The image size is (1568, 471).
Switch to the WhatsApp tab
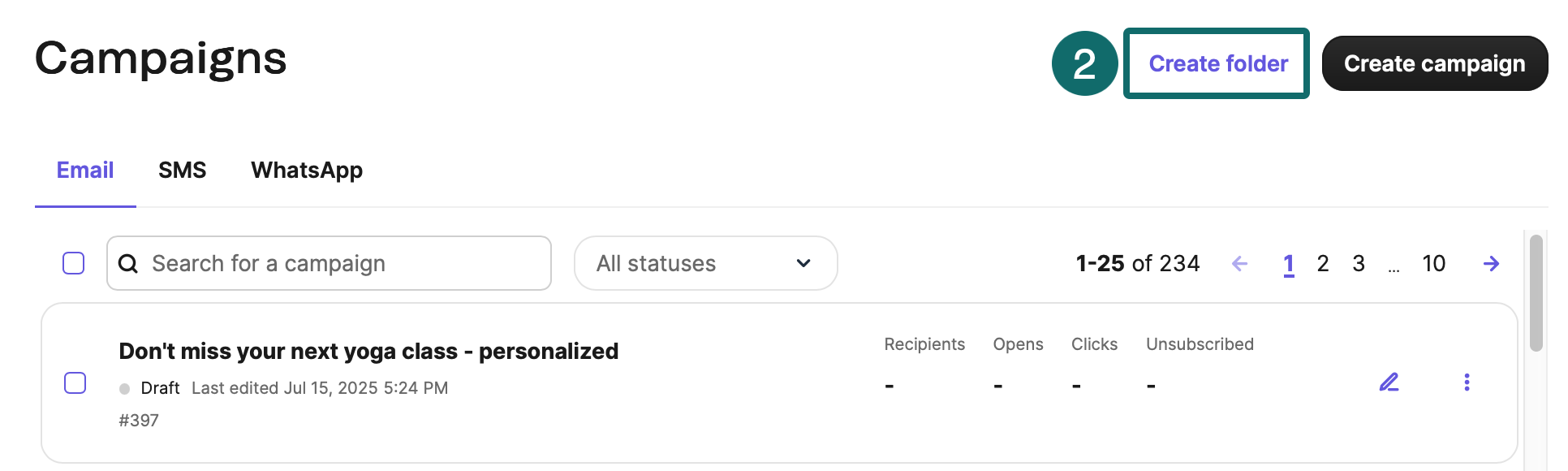click(x=307, y=171)
